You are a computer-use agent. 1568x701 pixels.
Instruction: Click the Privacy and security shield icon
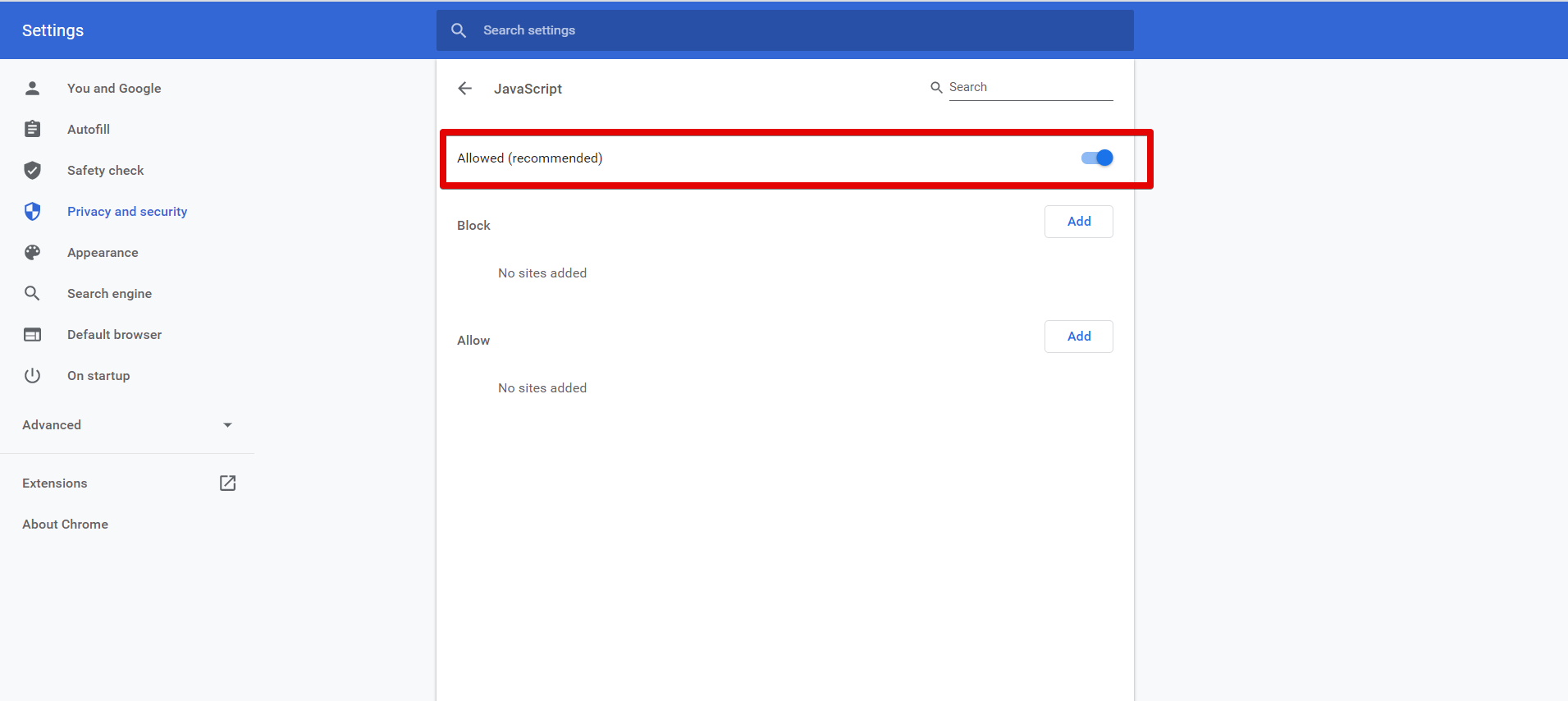(x=32, y=212)
